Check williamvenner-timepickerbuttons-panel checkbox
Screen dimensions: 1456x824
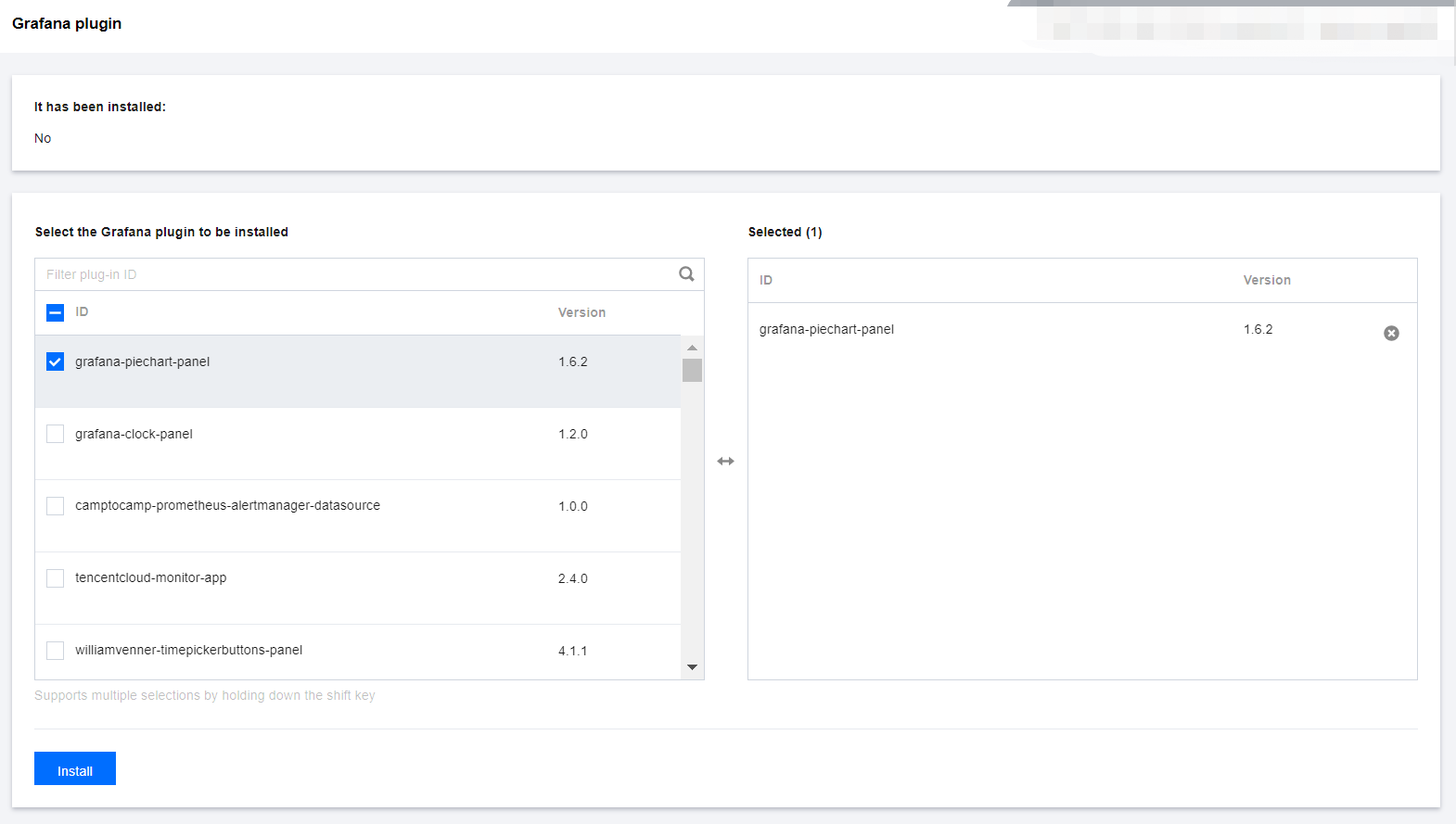pyautogui.click(x=55, y=651)
